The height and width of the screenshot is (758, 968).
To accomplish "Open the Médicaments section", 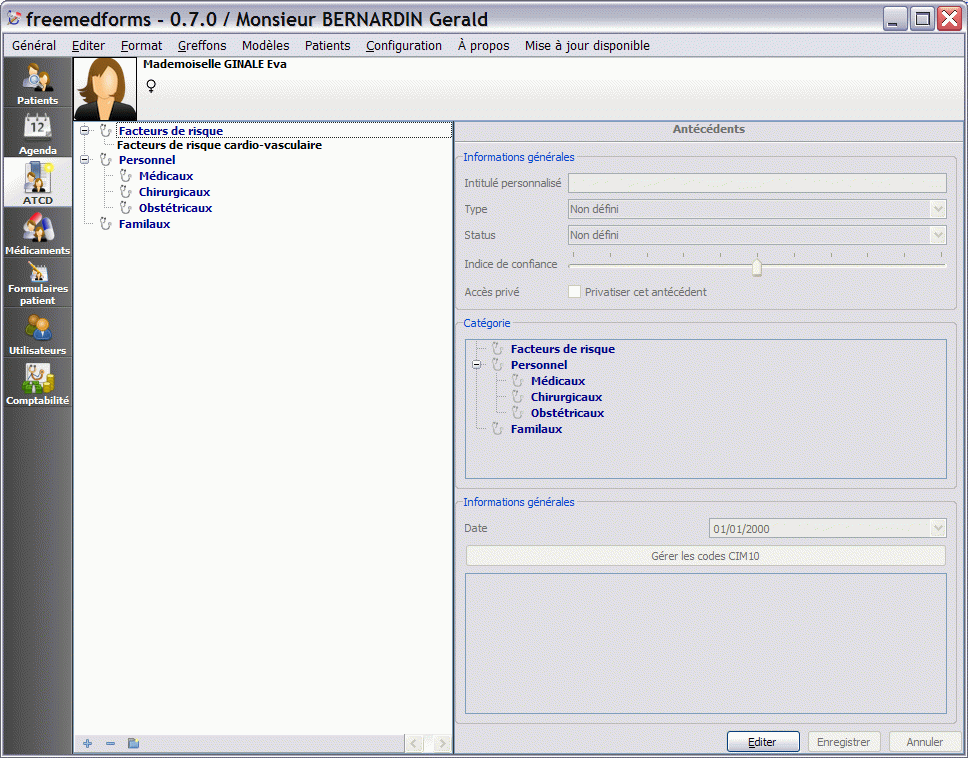I will pyautogui.click(x=38, y=233).
